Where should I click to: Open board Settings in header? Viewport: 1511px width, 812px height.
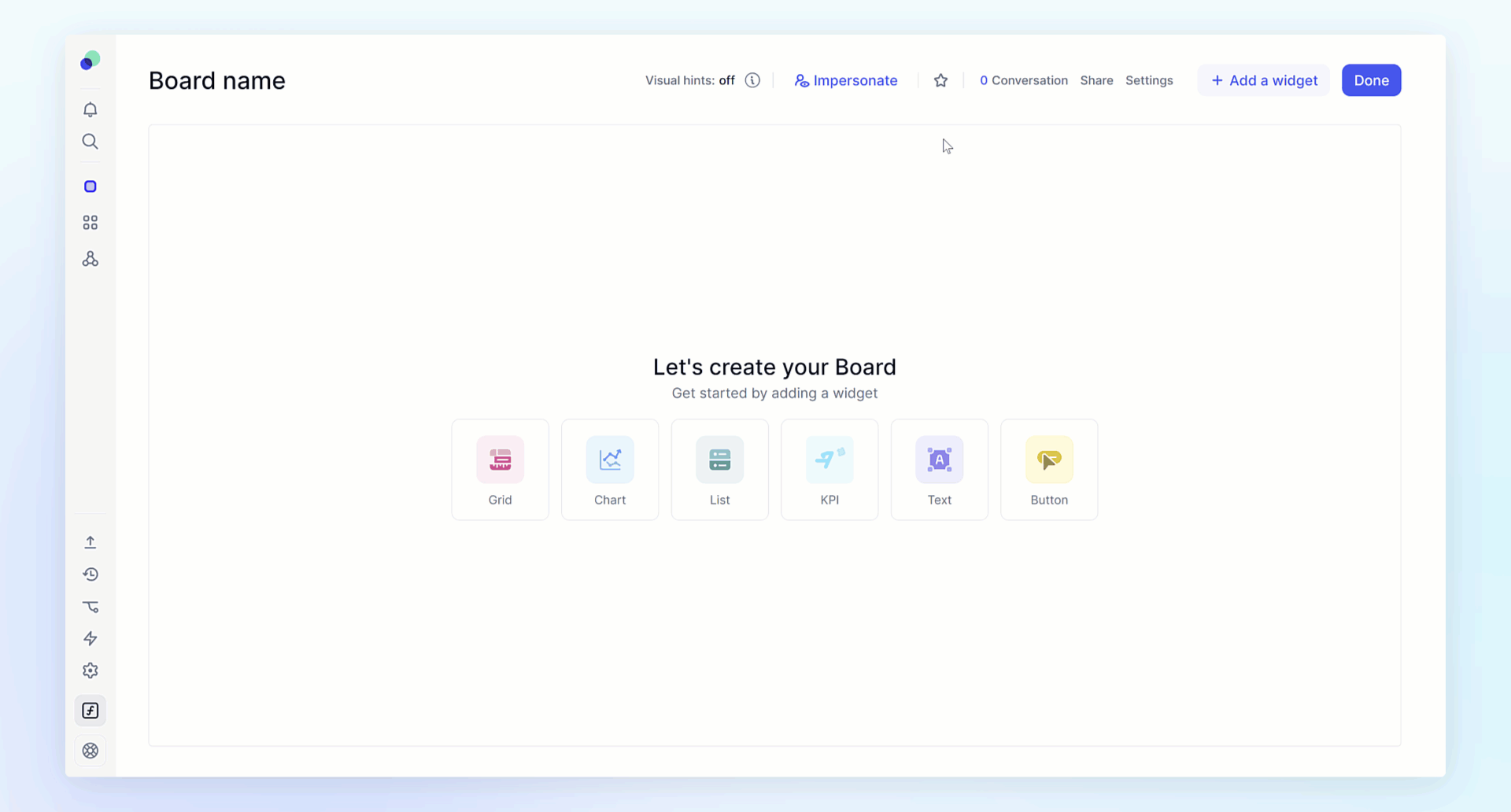coord(1149,80)
